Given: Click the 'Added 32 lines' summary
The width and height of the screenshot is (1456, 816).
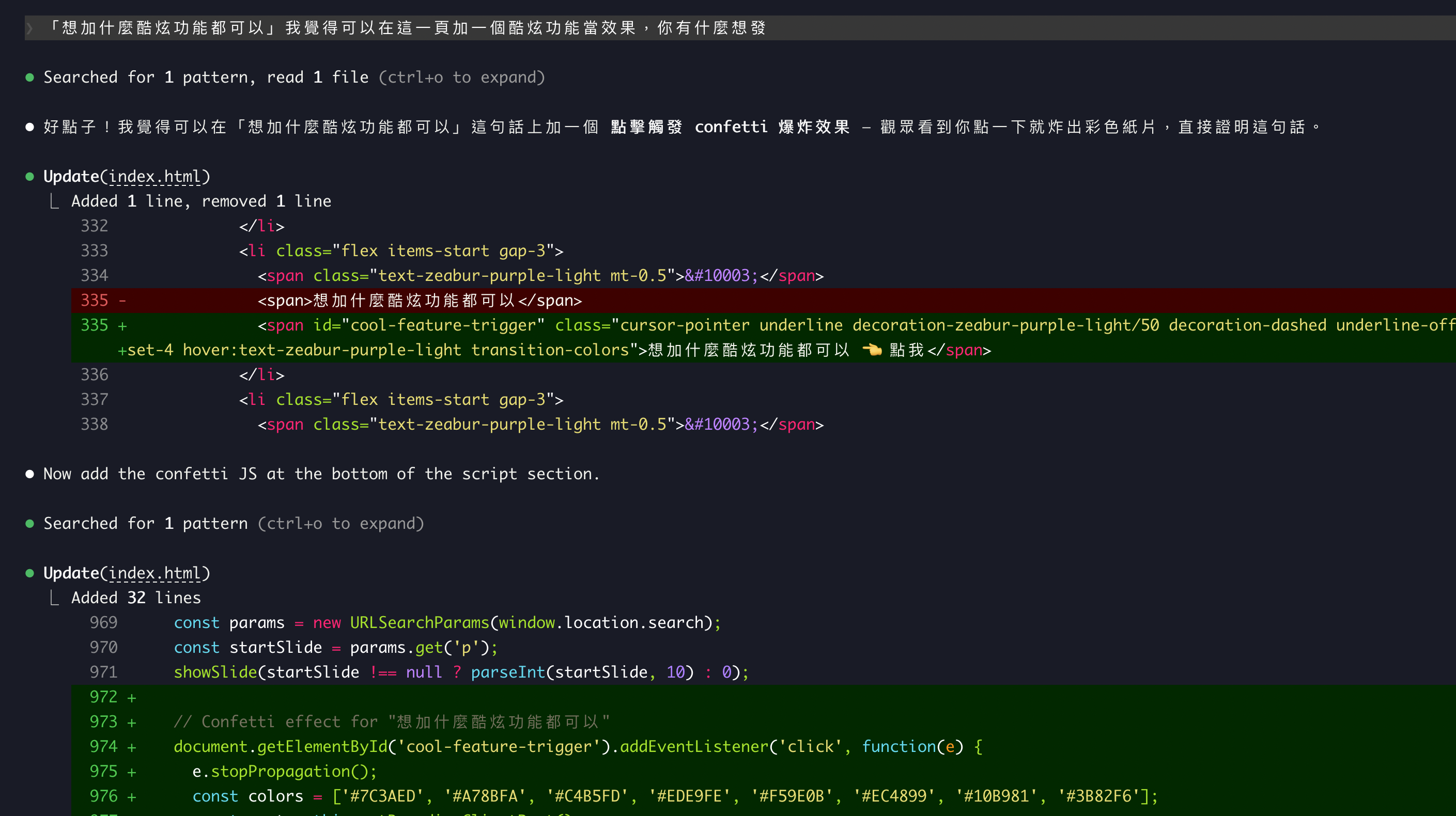Looking at the screenshot, I should click(x=136, y=598).
